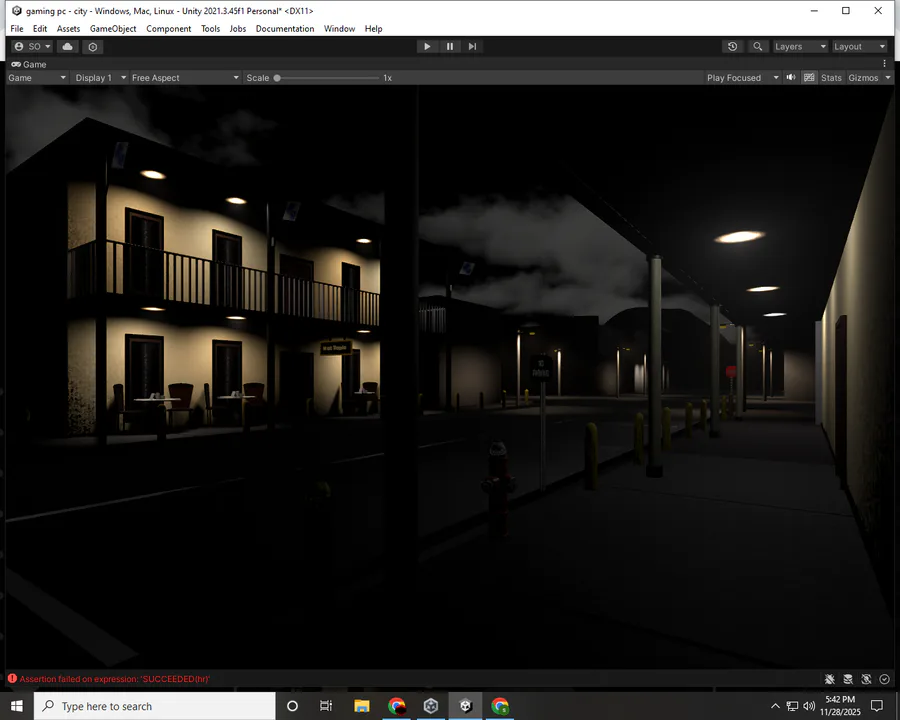Viewport: 900px width, 720px height.
Task: Click the red error icon in status bar
Action: pyautogui.click(x=12, y=679)
